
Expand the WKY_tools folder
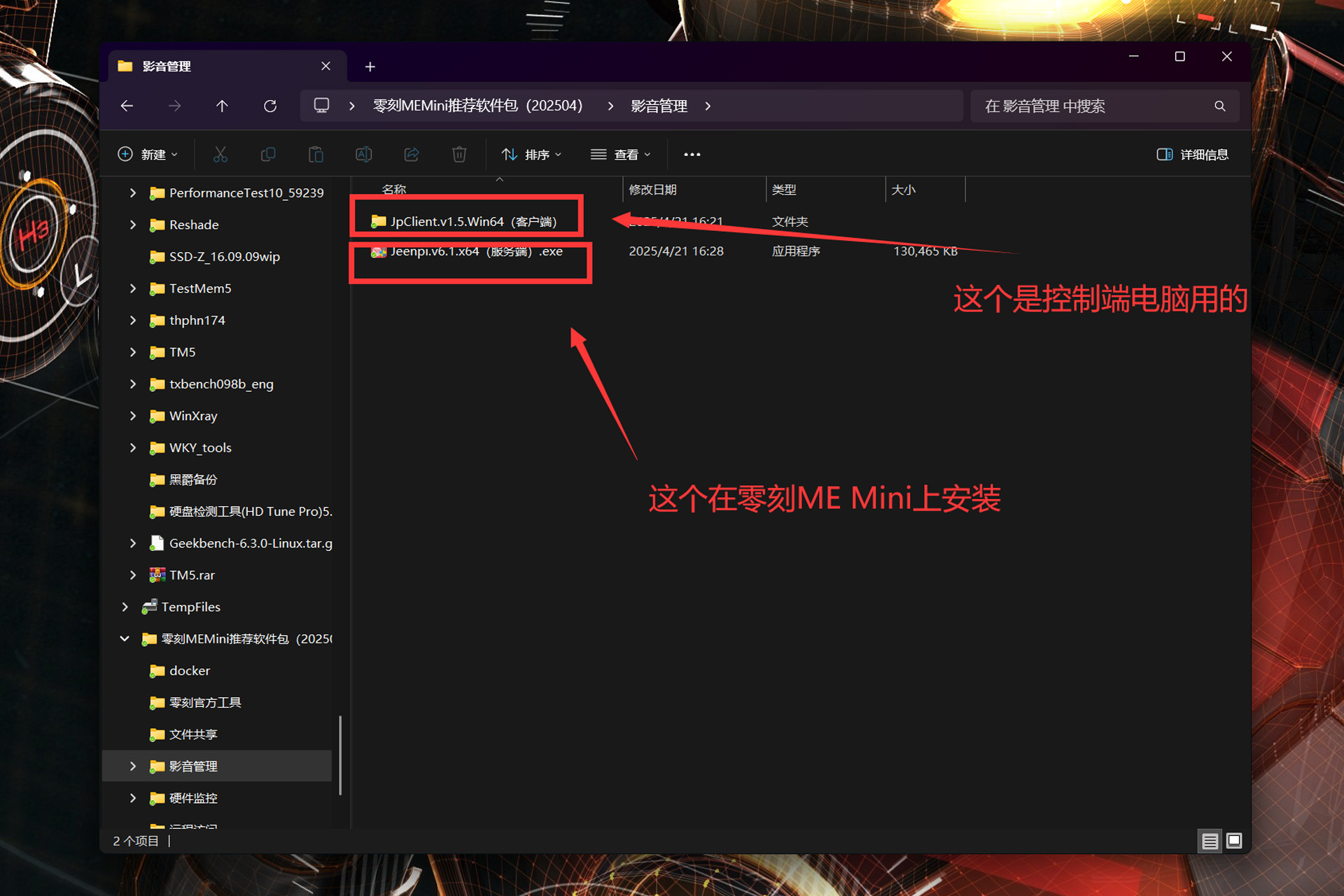pos(133,447)
